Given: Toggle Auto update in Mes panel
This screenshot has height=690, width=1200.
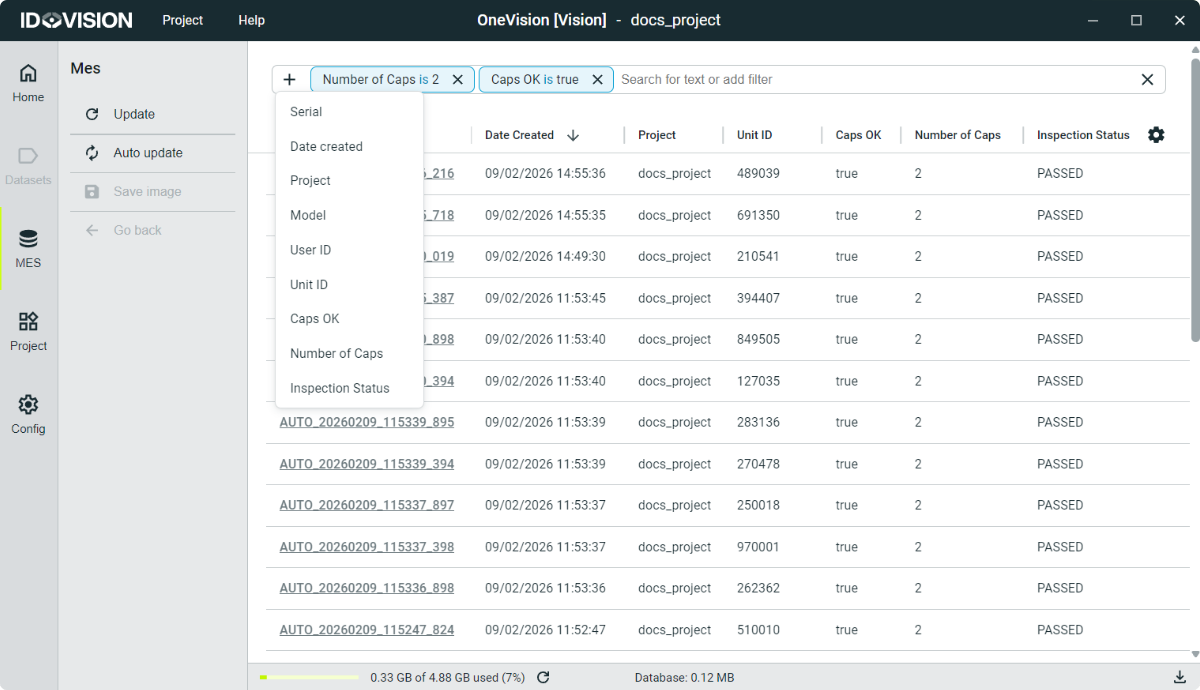Looking at the screenshot, I should pyautogui.click(x=147, y=153).
